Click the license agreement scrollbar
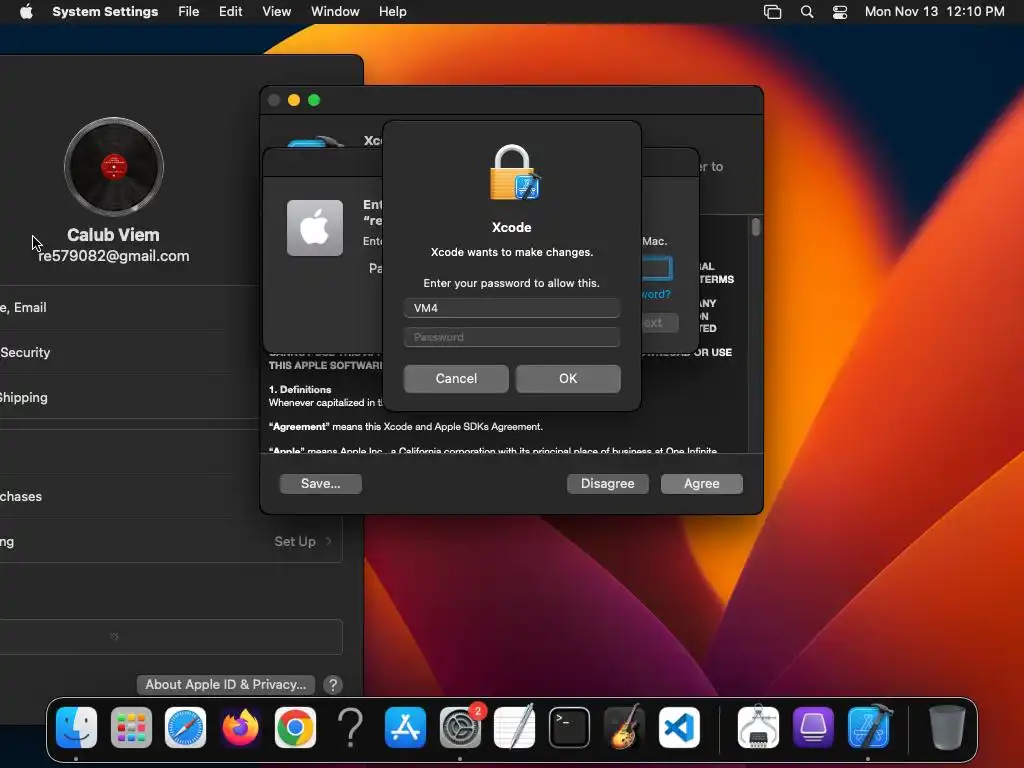The width and height of the screenshot is (1024, 768). [x=756, y=227]
